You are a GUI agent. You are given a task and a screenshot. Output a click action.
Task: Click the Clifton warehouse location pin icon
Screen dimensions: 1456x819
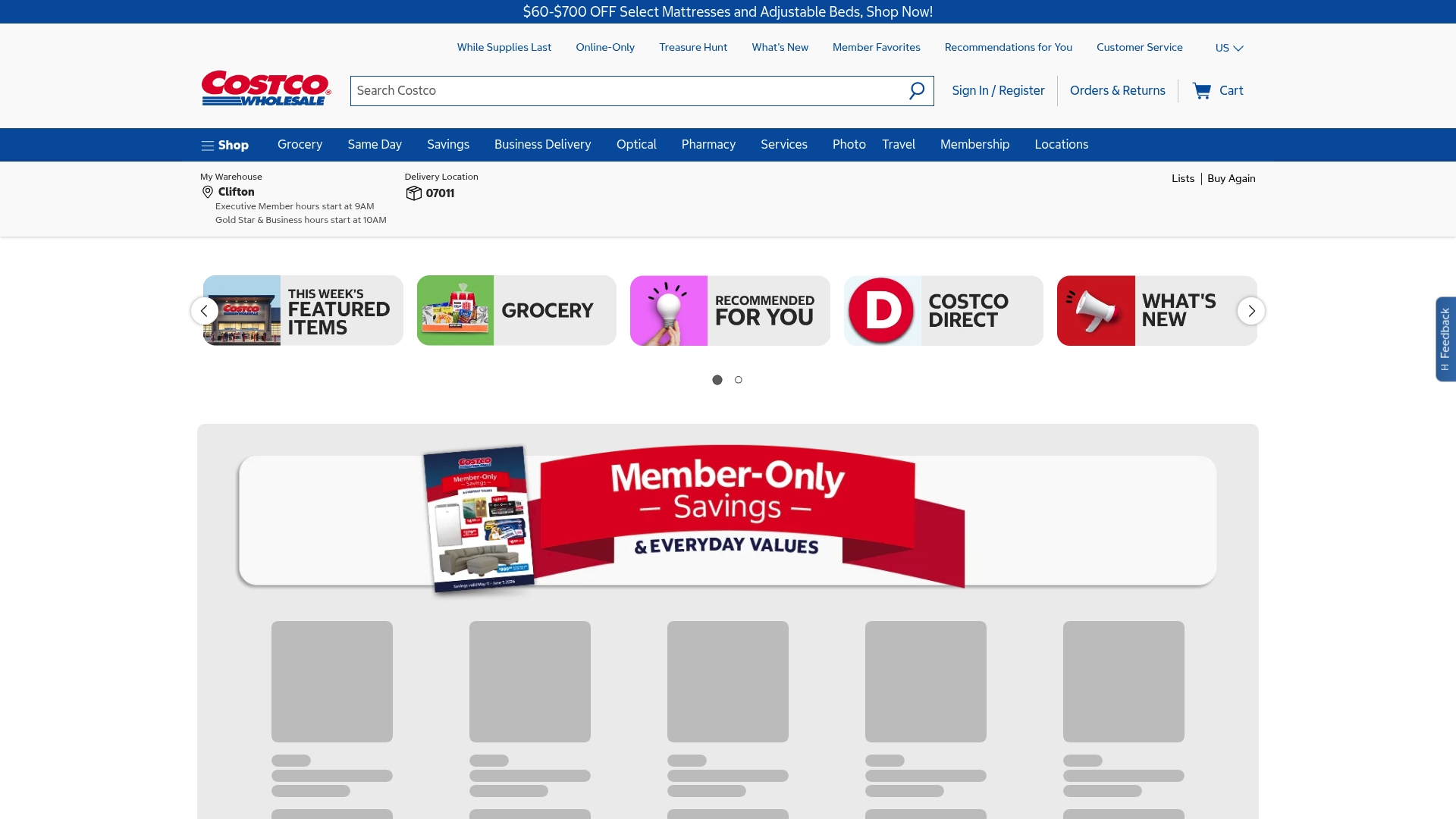(207, 193)
